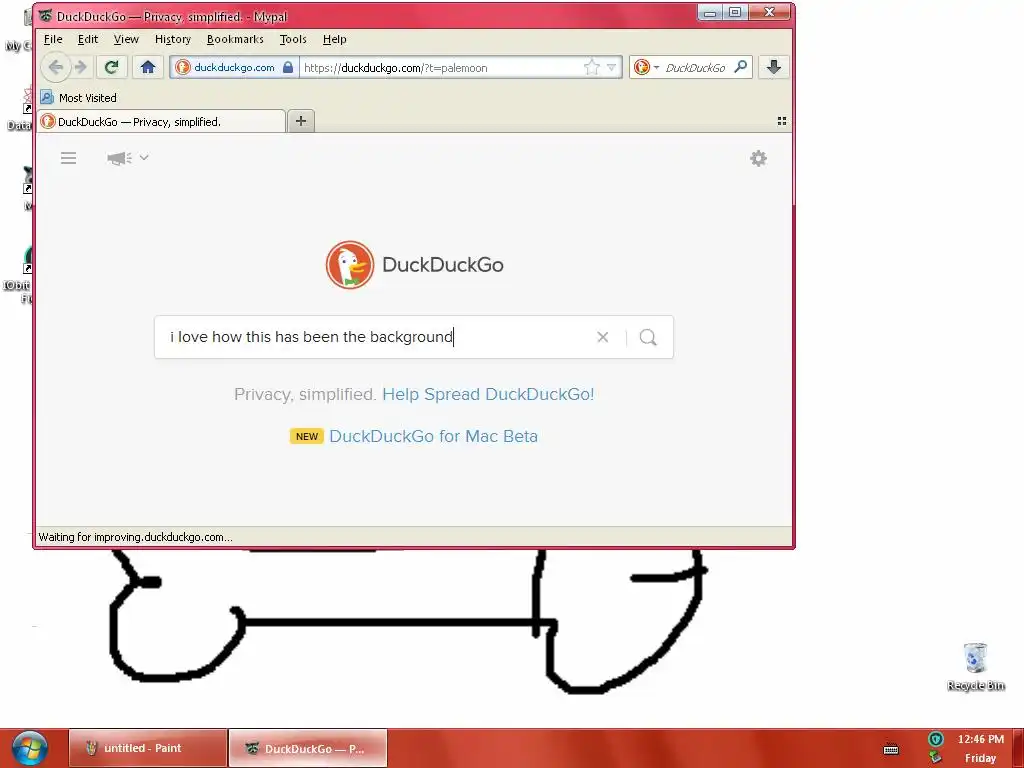Click magnifier in browser toolbar search box

click(741, 67)
